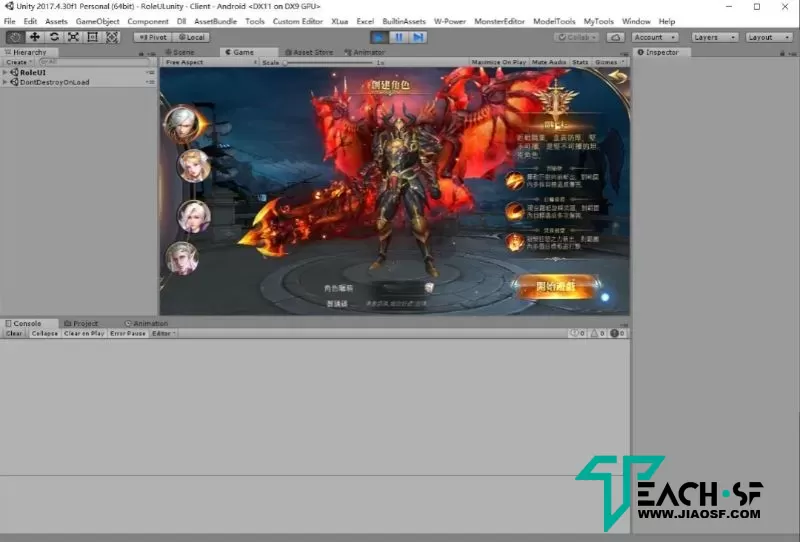Select the Move tool

pos(35,37)
